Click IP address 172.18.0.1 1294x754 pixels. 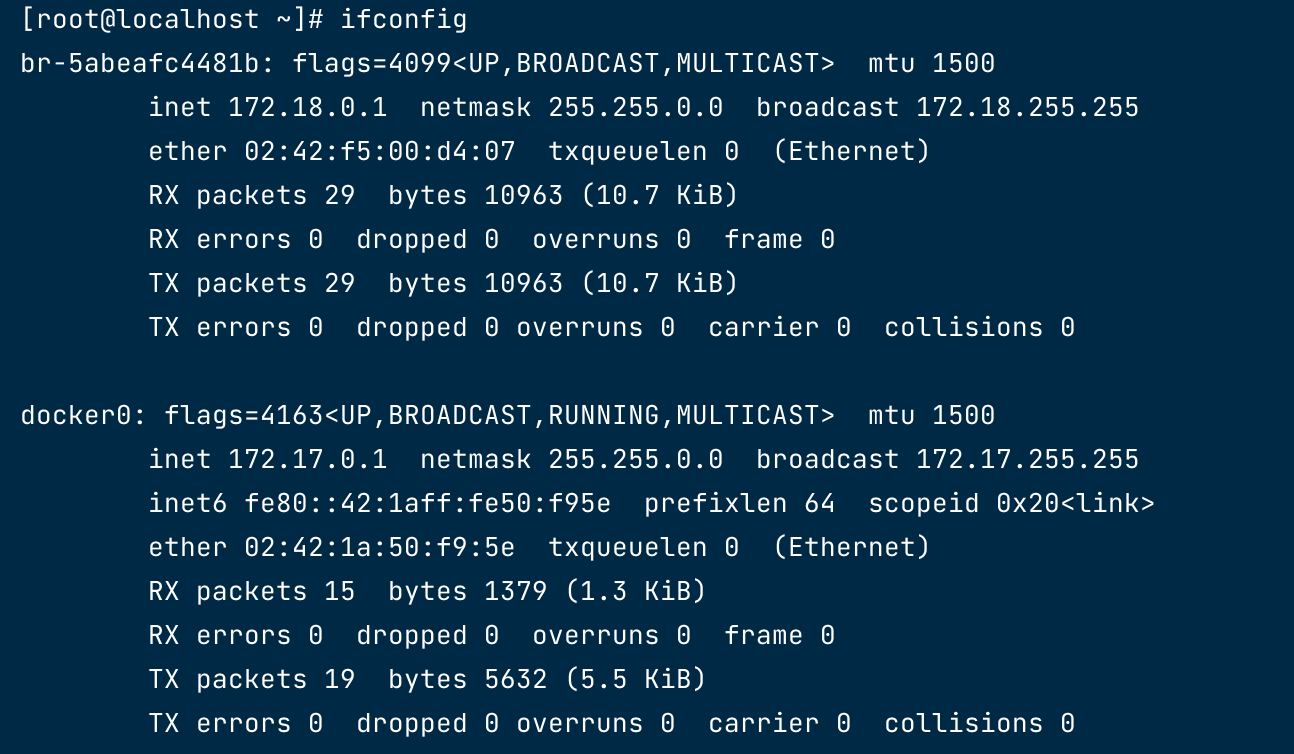pyautogui.click(x=308, y=108)
